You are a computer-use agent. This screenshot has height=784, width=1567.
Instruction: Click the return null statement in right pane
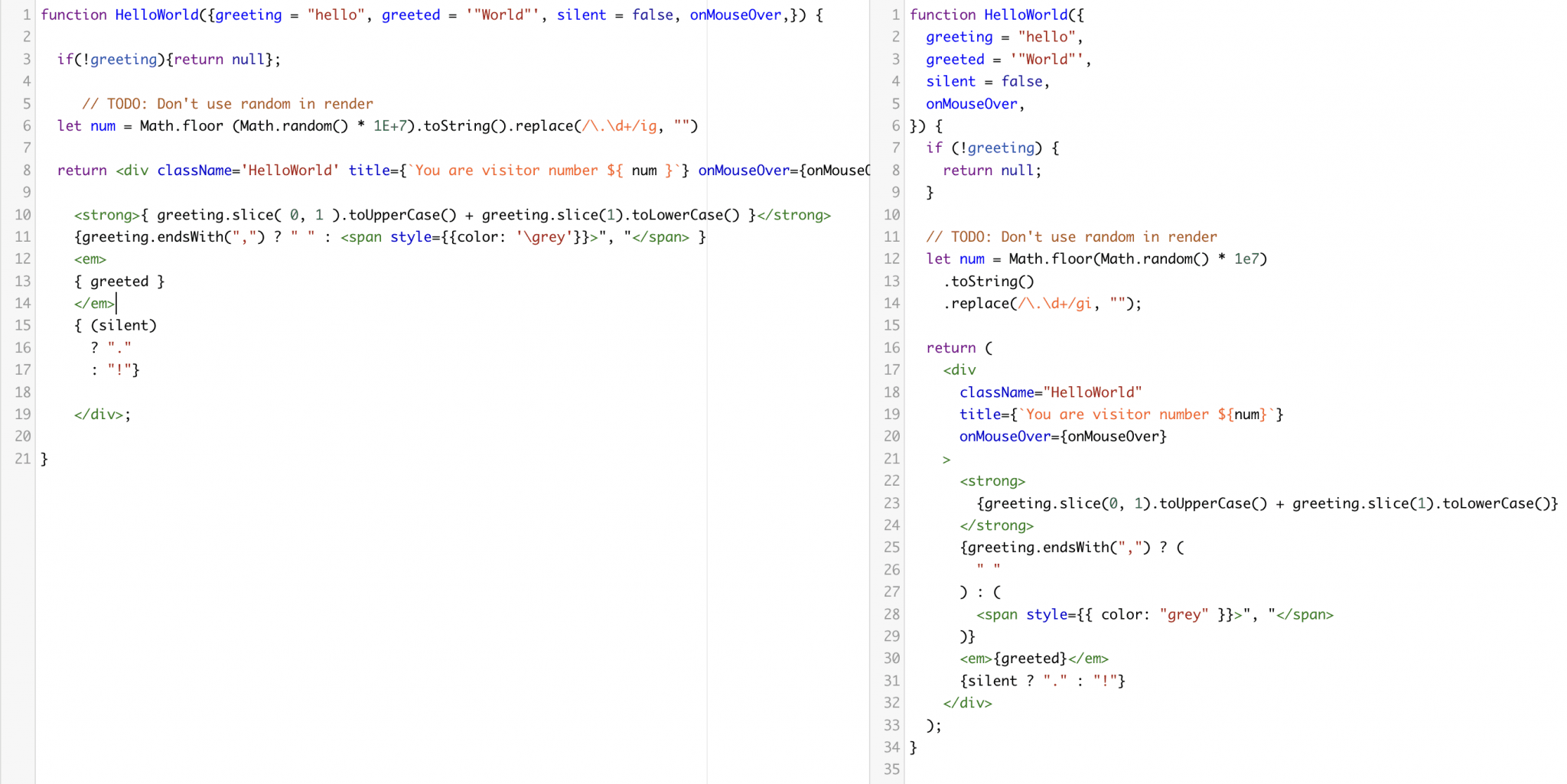(x=991, y=170)
